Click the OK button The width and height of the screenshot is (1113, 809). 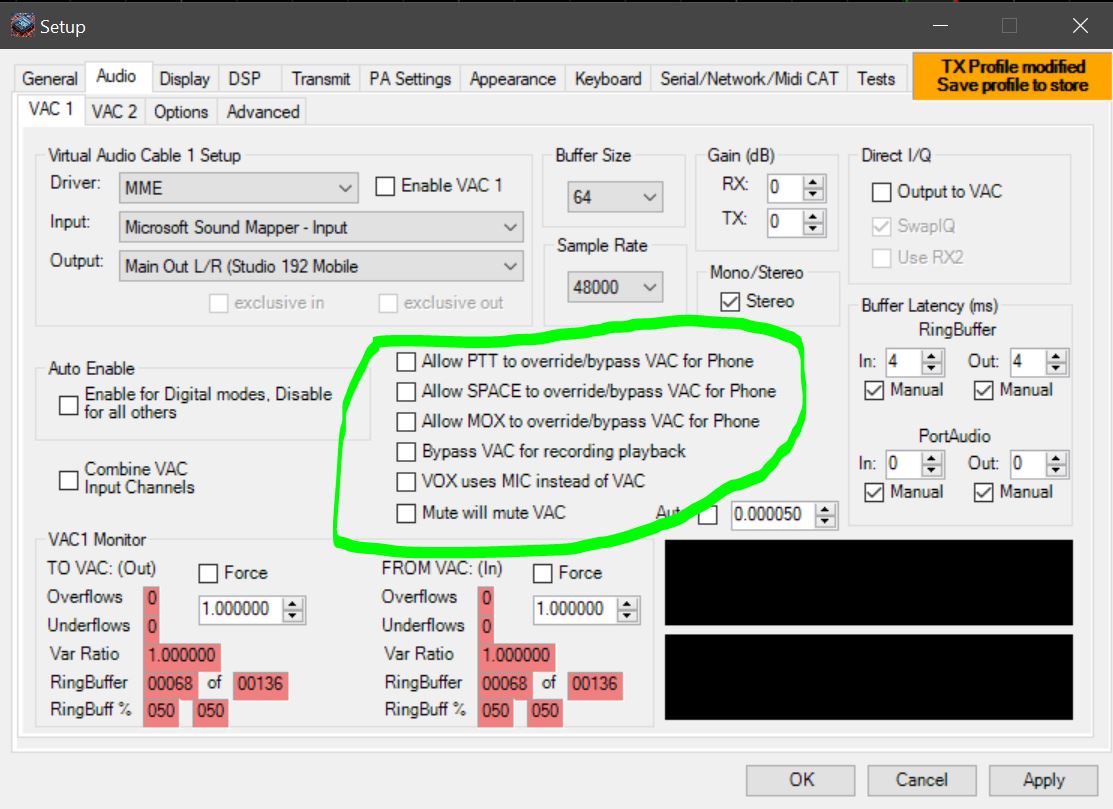click(801, 780)
